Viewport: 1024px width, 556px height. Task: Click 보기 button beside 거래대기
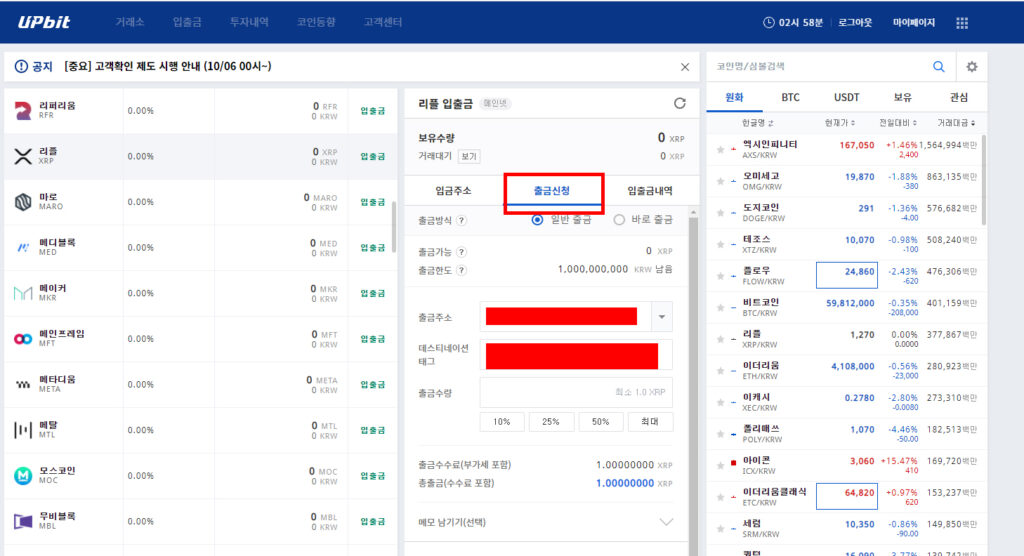(469, 157)
